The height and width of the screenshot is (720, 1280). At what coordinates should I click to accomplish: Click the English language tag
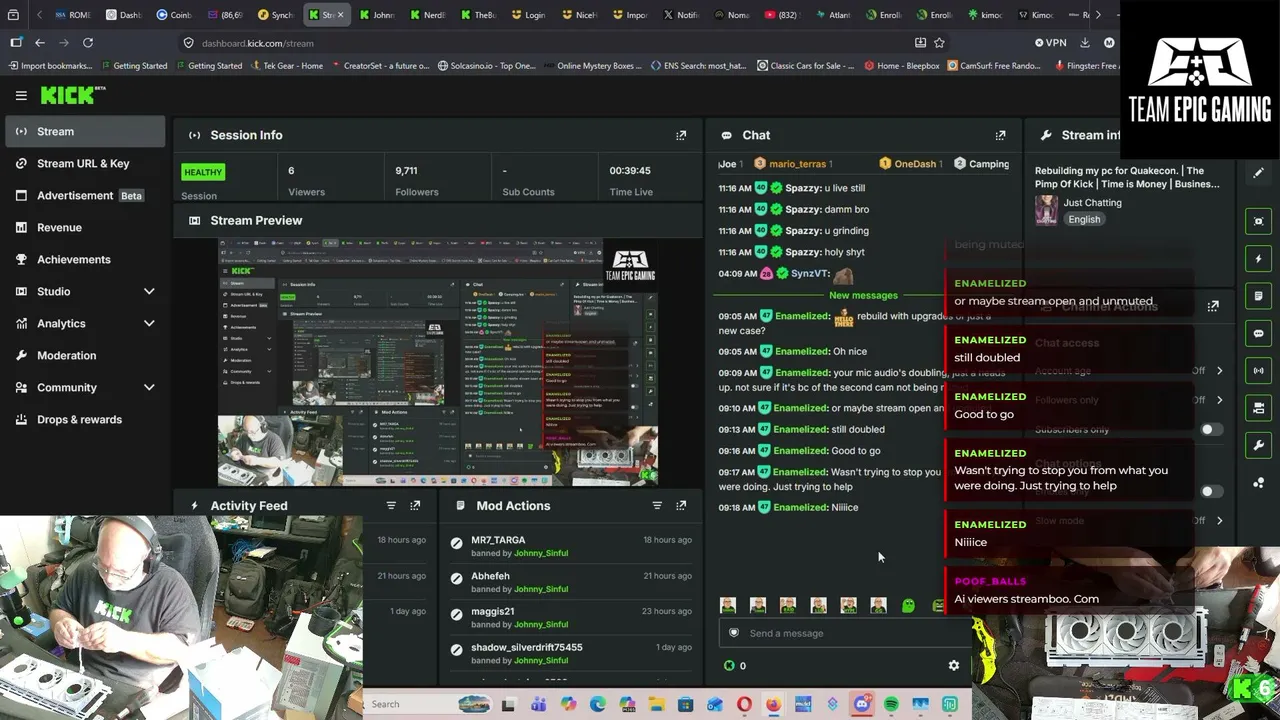click(x=1084, y=219)
